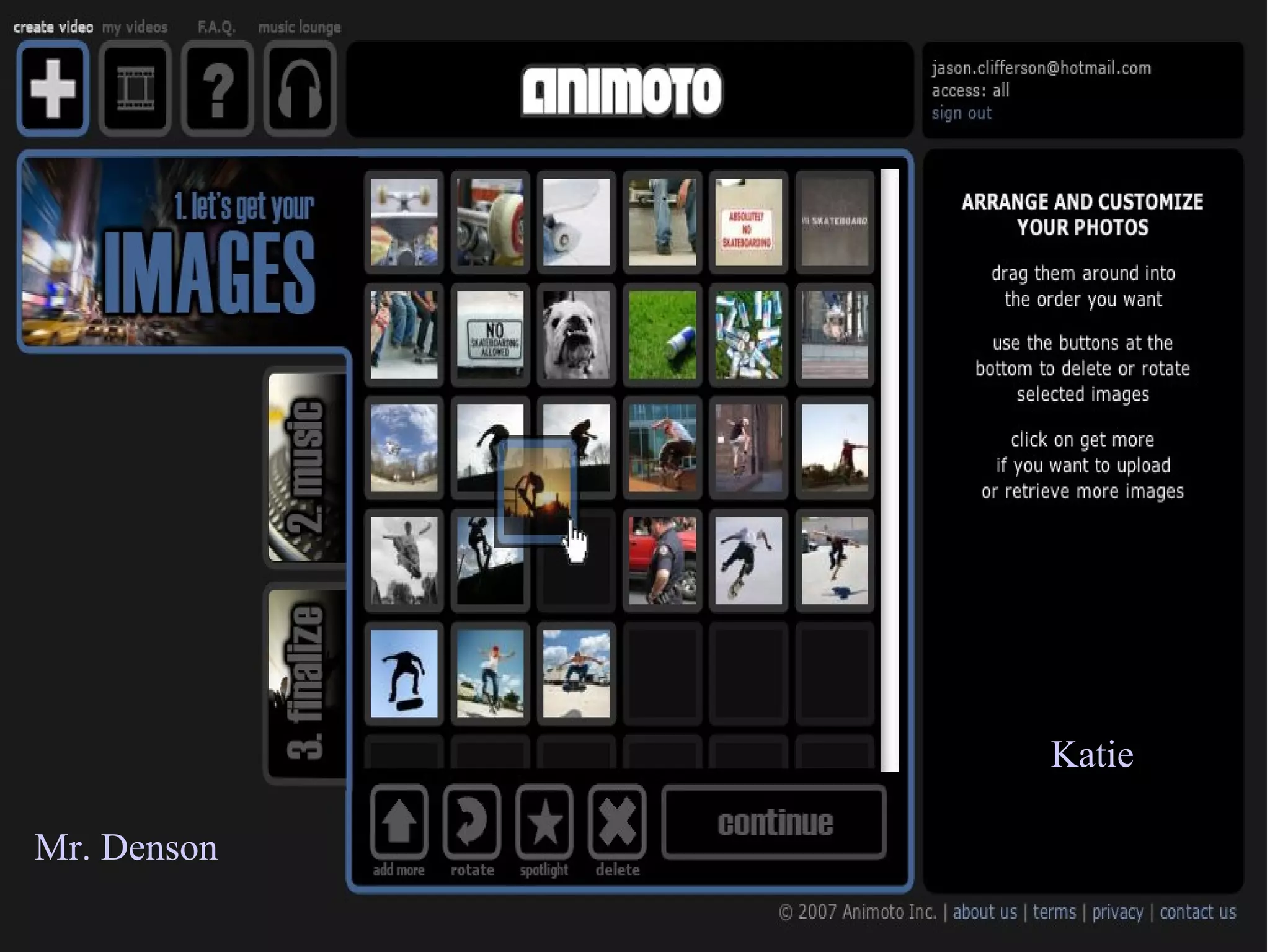Screen dimensions: 1270x952
Task: Open music lounge headphones icon
Action: [x=300, y=89]
